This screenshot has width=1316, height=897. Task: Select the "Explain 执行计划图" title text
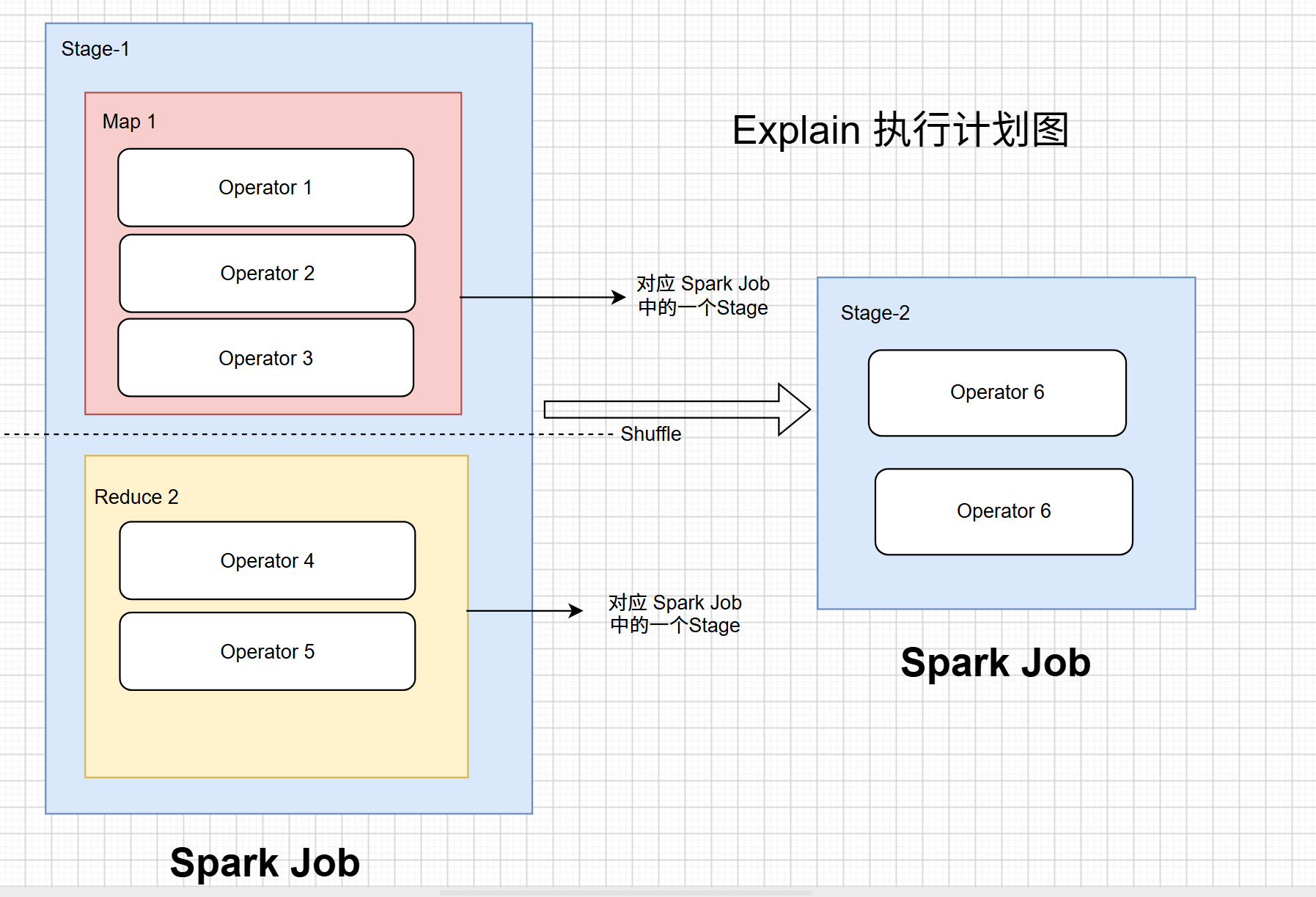(900, 130)
